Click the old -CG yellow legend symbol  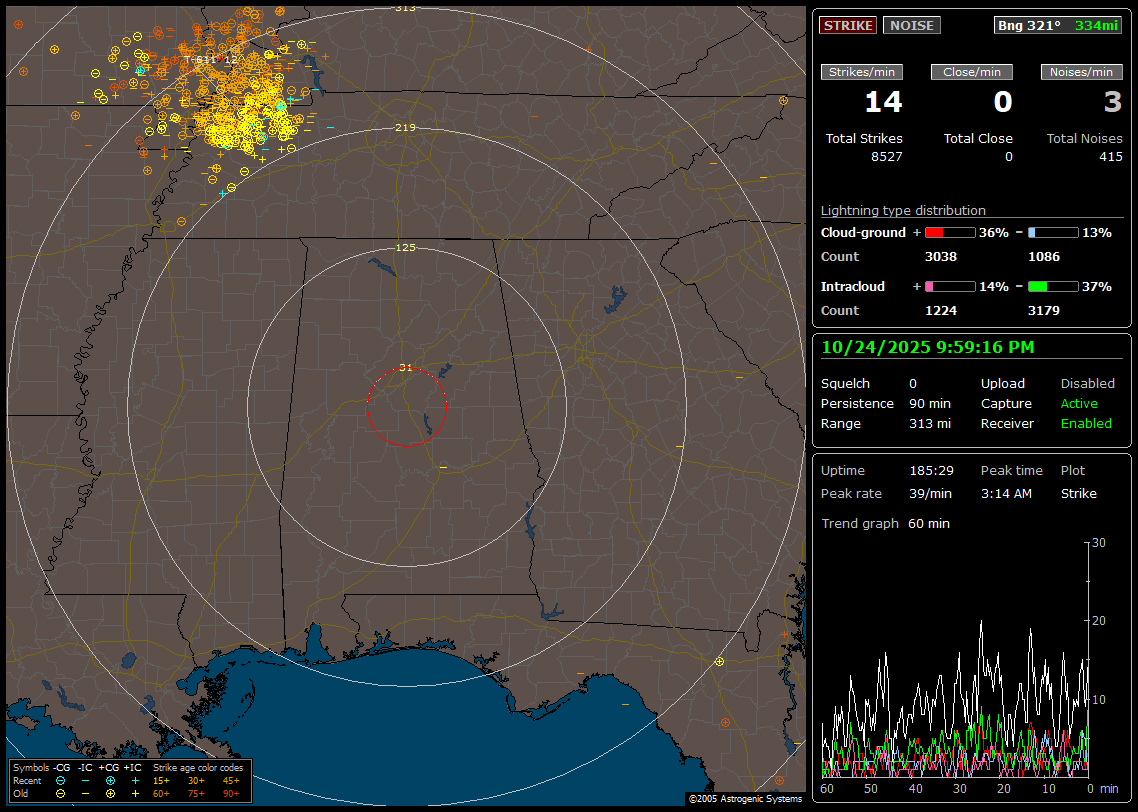click(x=60, y=793)
